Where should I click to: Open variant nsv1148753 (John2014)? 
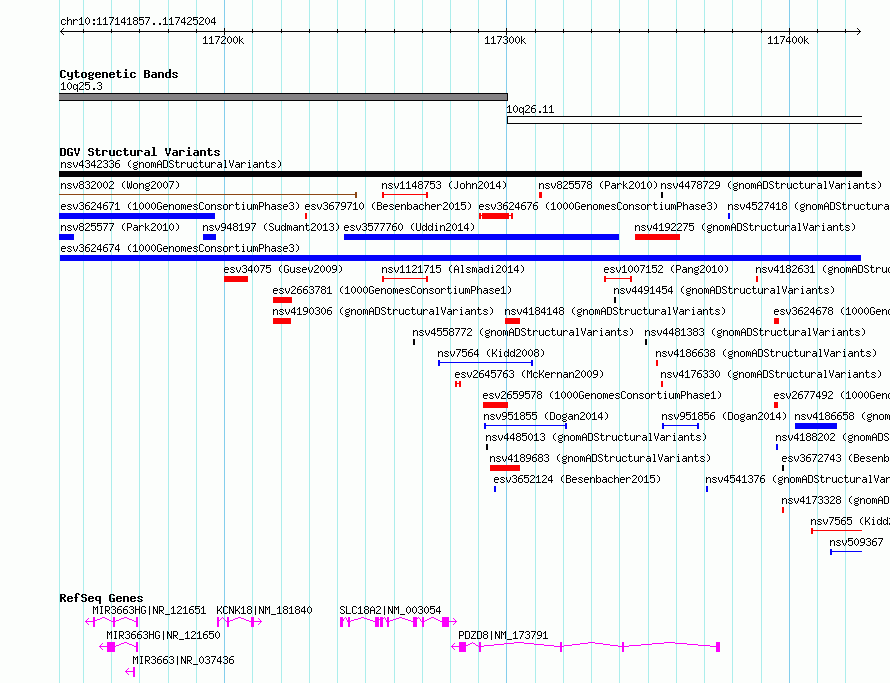point(444,186)
